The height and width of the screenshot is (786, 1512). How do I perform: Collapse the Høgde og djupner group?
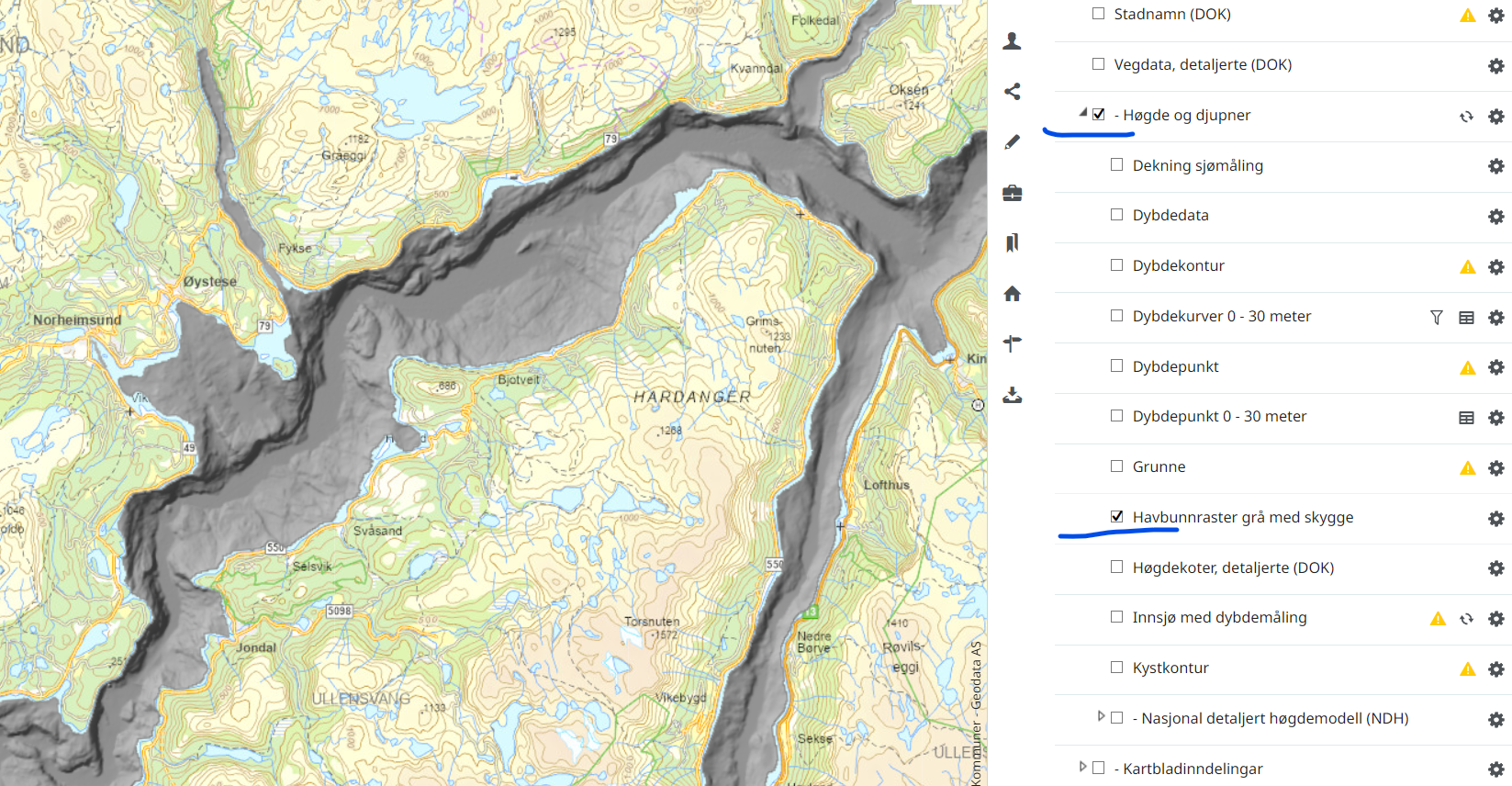click(x=1083, y=113)
